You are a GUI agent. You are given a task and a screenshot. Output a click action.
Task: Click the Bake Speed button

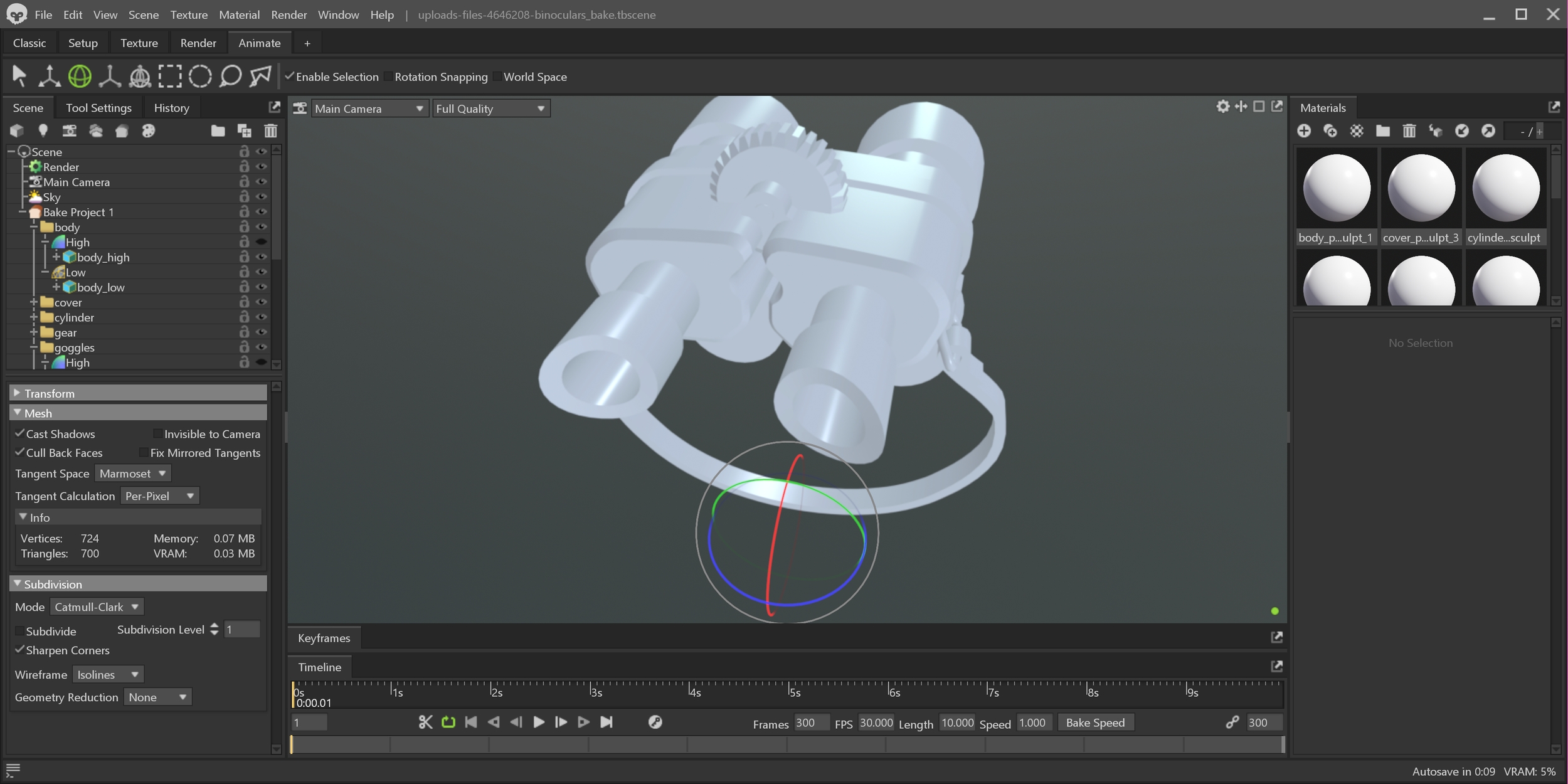tap(1095, 723)
